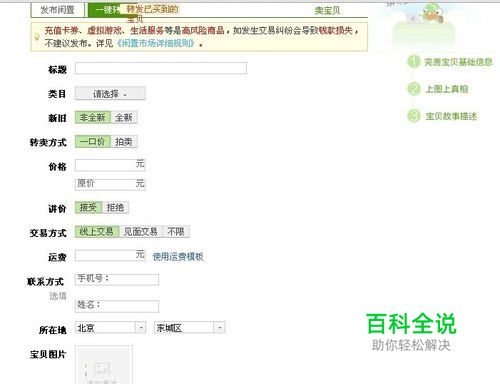The height and width of the screenshot is (384, 500).
Task: Click the 价格 input field
Action: pos(110,165)
